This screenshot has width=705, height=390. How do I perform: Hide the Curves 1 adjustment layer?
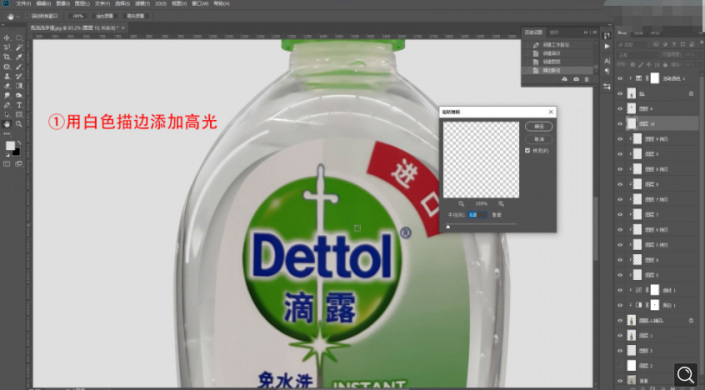click(620, 290)
